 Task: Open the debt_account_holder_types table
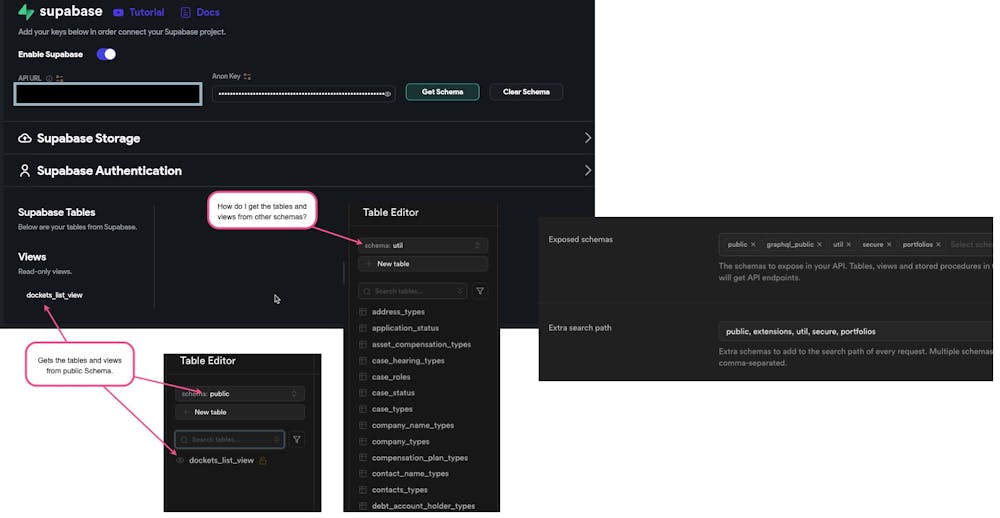tap(423, 506)
